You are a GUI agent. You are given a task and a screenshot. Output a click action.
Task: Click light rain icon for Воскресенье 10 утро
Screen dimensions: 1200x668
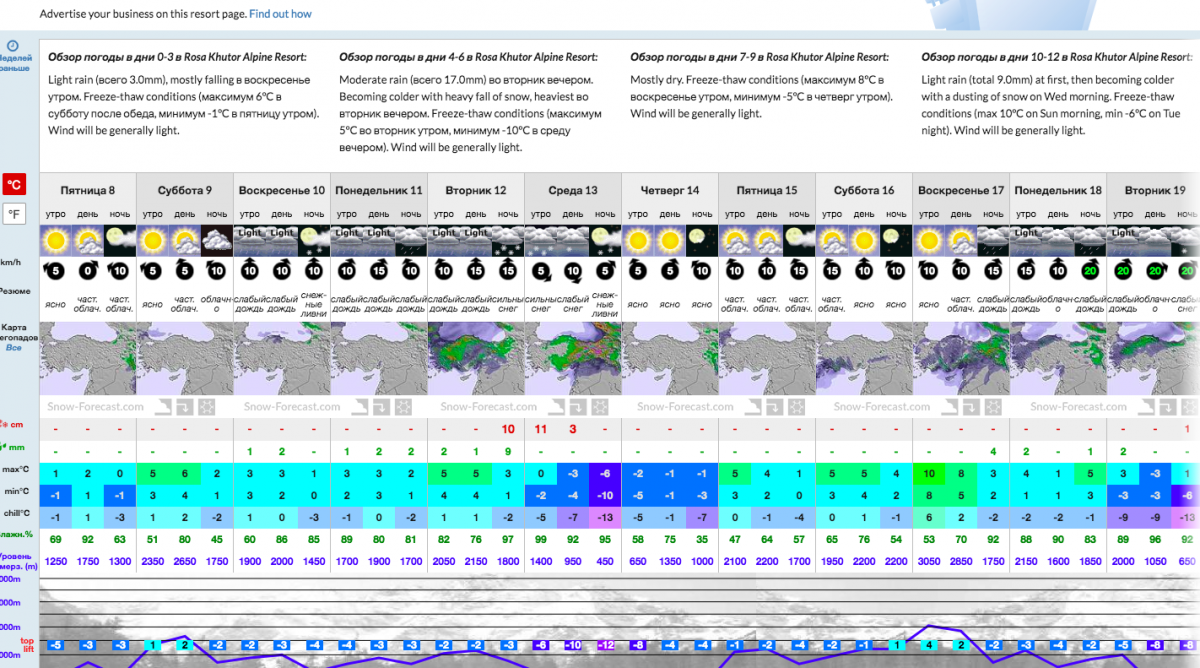(249, 240)
